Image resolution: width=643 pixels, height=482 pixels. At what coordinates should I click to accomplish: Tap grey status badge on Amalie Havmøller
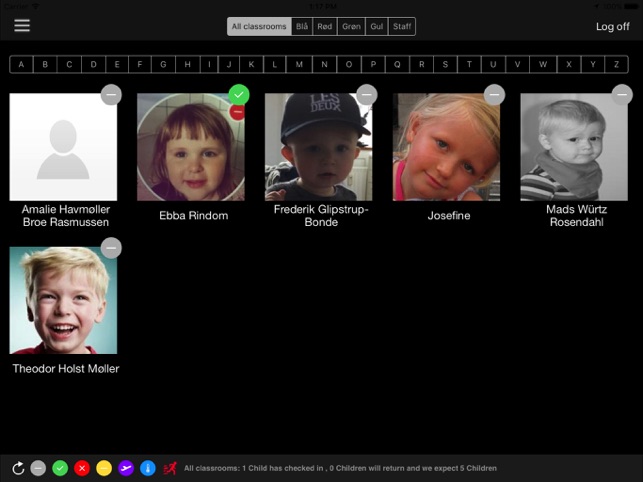pyautogui.click(x=111, y=95)
